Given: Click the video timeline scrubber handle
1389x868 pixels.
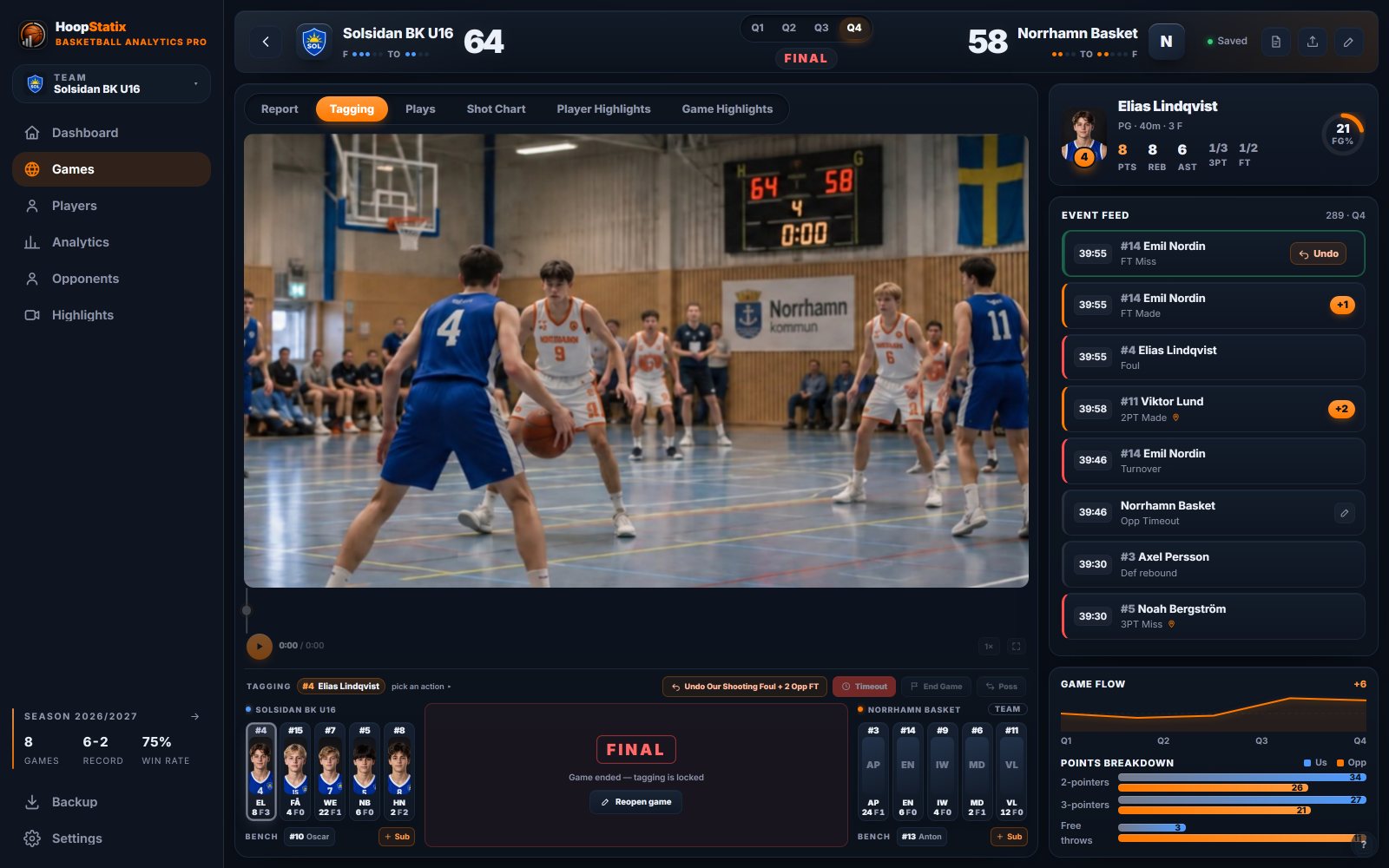Looking at the screenshot, I should click(247, 610).
